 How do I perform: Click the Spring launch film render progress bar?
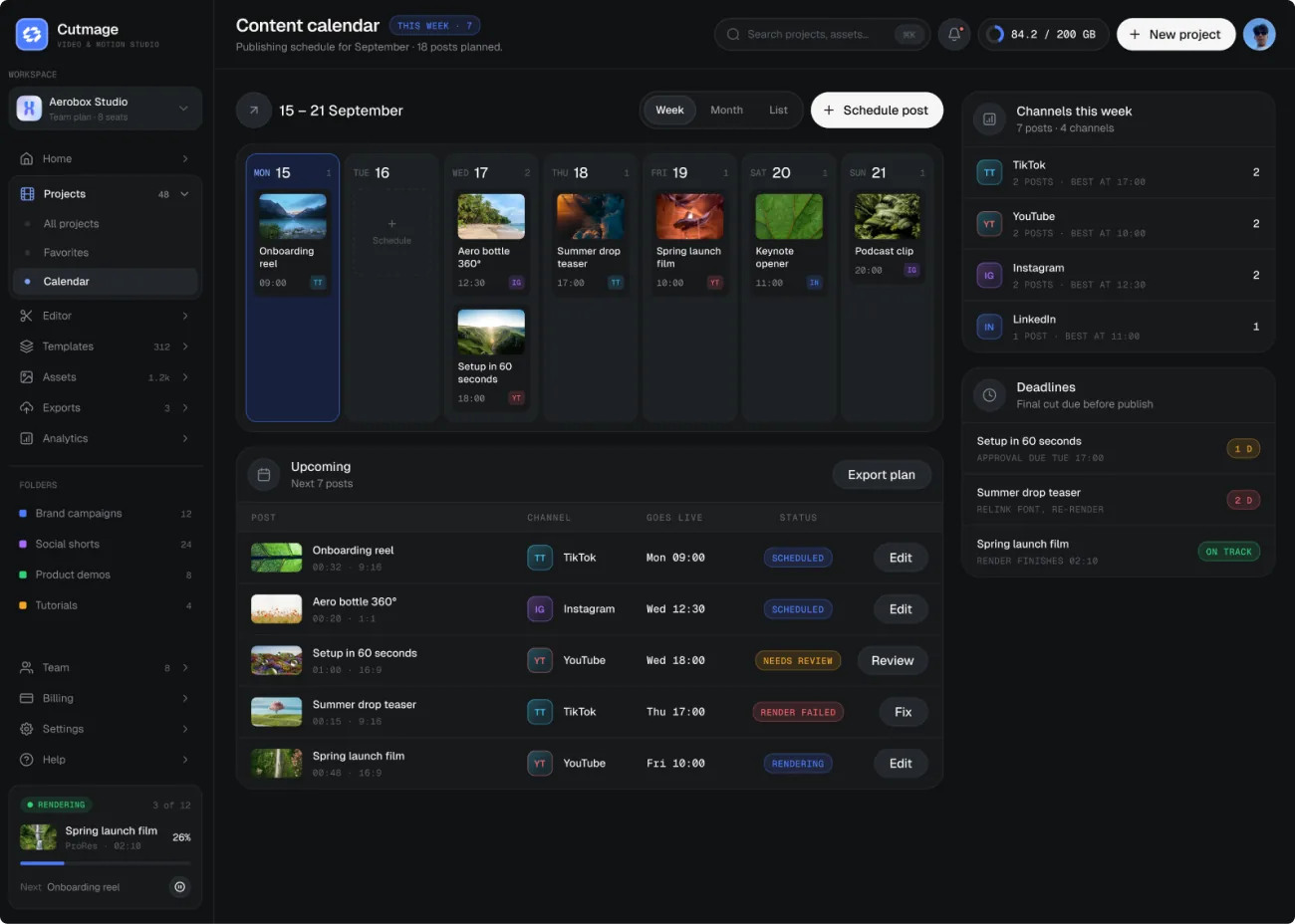[106, 863]
